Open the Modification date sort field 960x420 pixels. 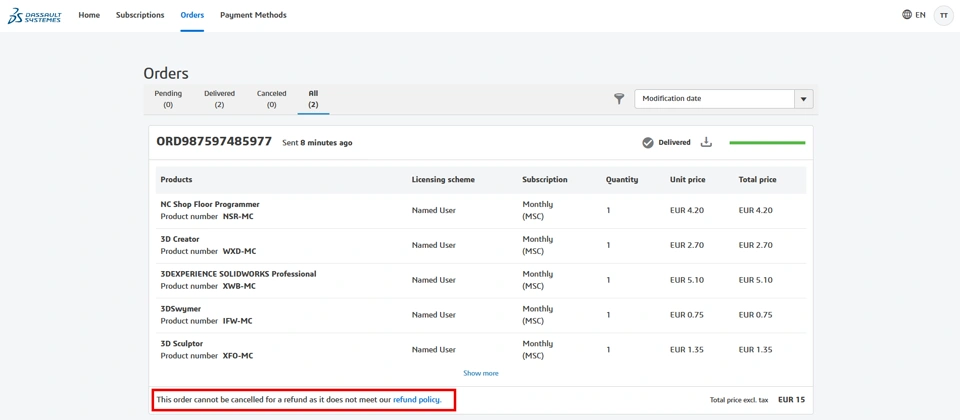pyautogui.click(x=714, y=99)
